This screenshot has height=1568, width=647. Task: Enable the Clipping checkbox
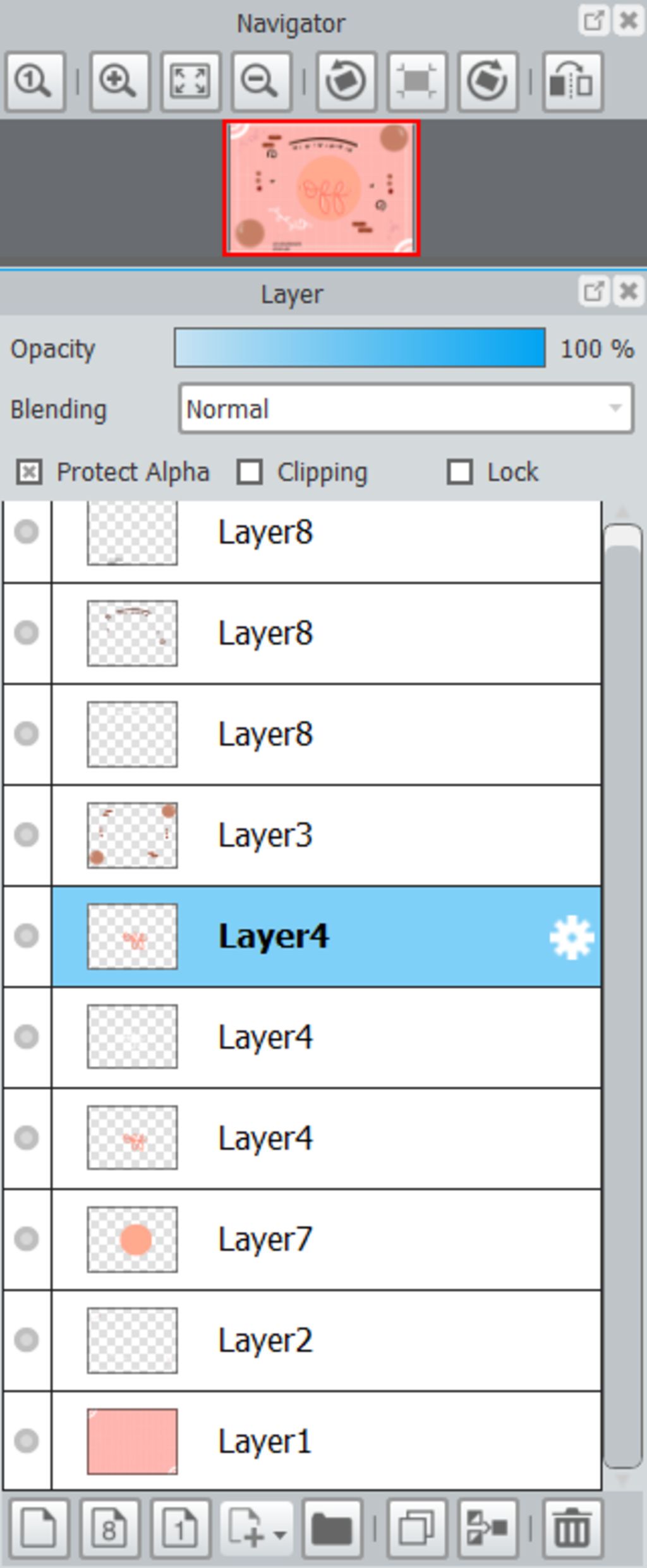[x=250, y=472]
